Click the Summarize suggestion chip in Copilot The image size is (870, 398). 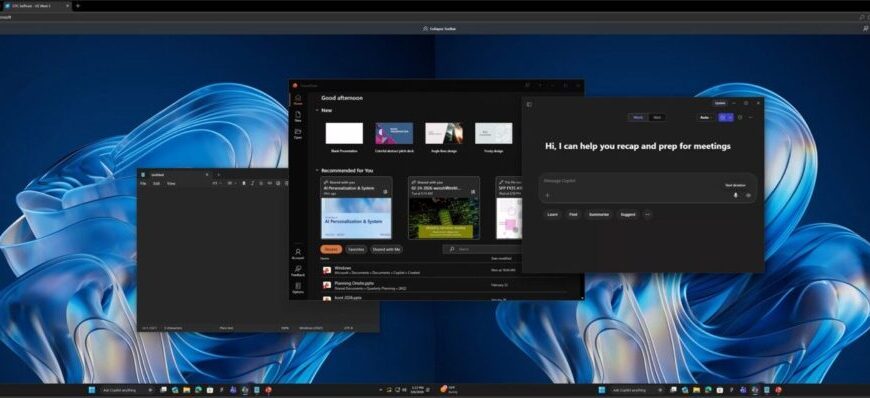tap(599, 214)
